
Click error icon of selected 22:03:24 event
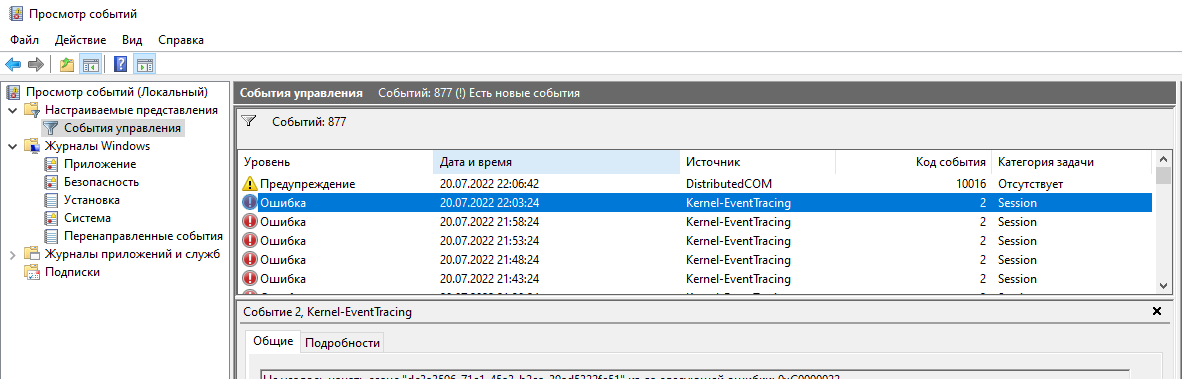click(250, 203)
